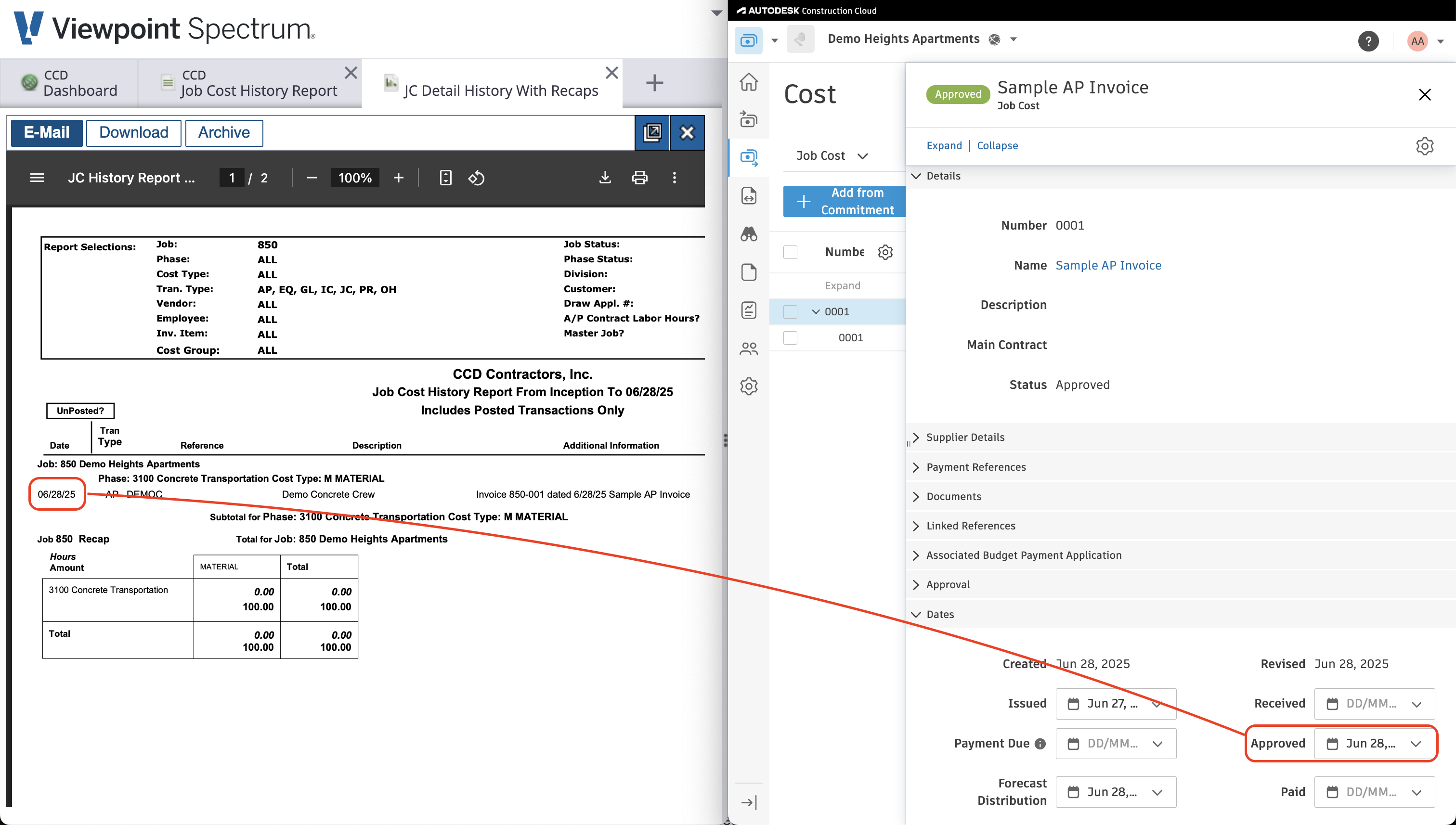Open the project selector dropdown arrow
1456x825 pixels.
click(1014, 39)
